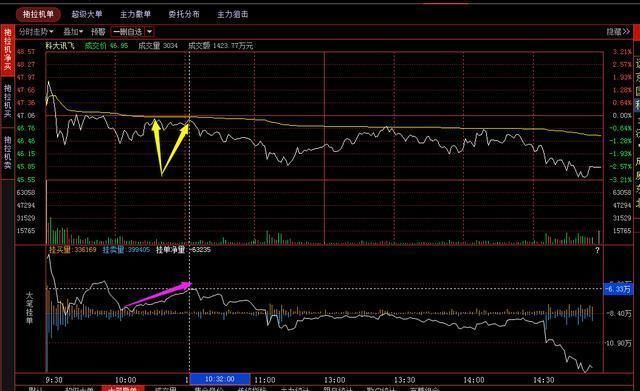Select the 拖拉机单 tab
This screenshot has width=640, height=391.
click(38, 14)
